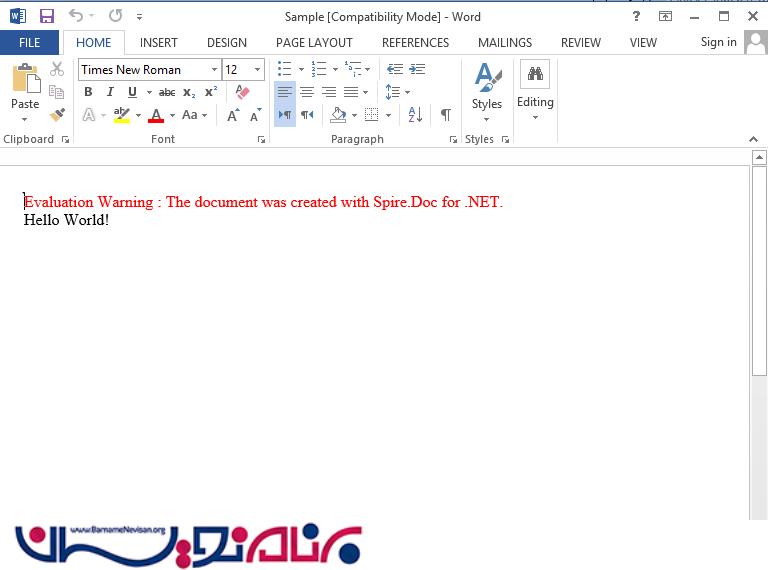Toggle Show/Hide paragraph marks
Image resolution: width=768 pixels, height=570 pixels.
tap(445, 115)
